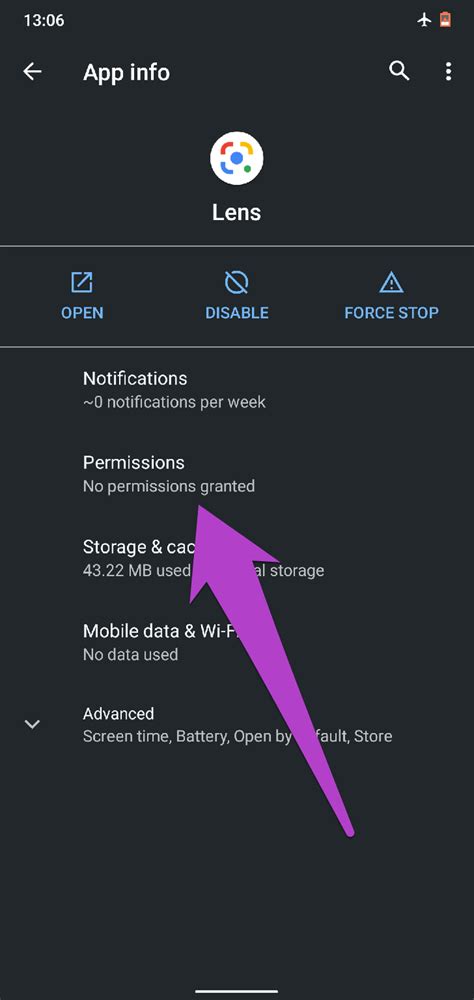The width and height of the screenshot is (474, 1000).
Task: Expand Advanced settings list
Action: coord(237,724)
